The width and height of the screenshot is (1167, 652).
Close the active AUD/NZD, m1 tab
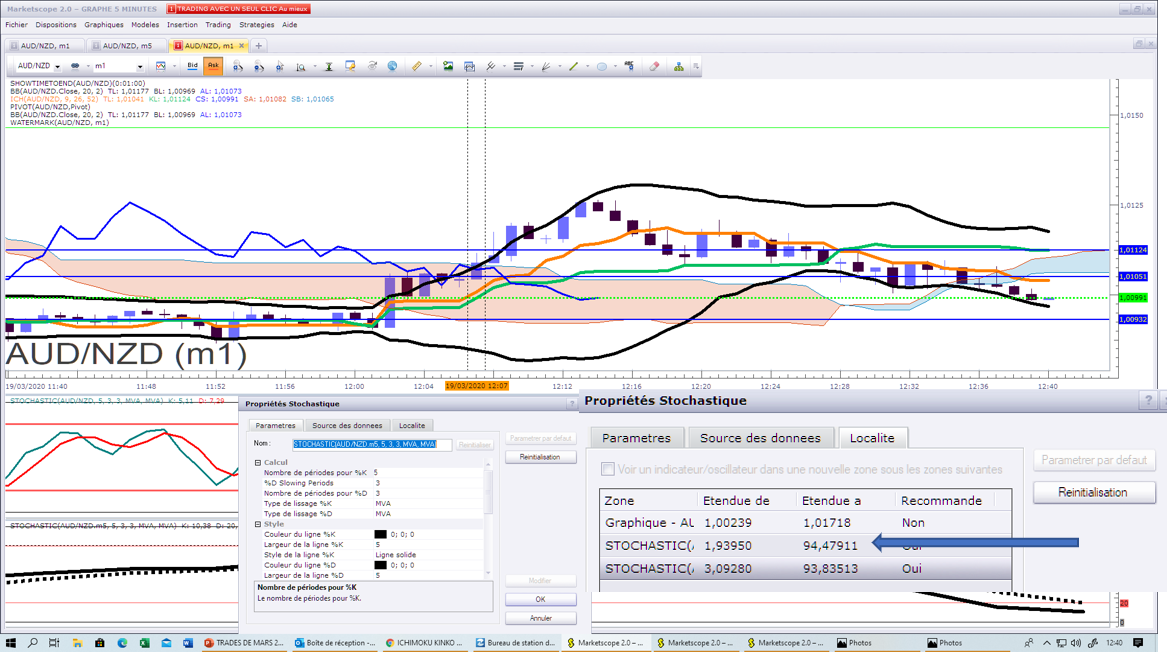click(x=241, y=45)
